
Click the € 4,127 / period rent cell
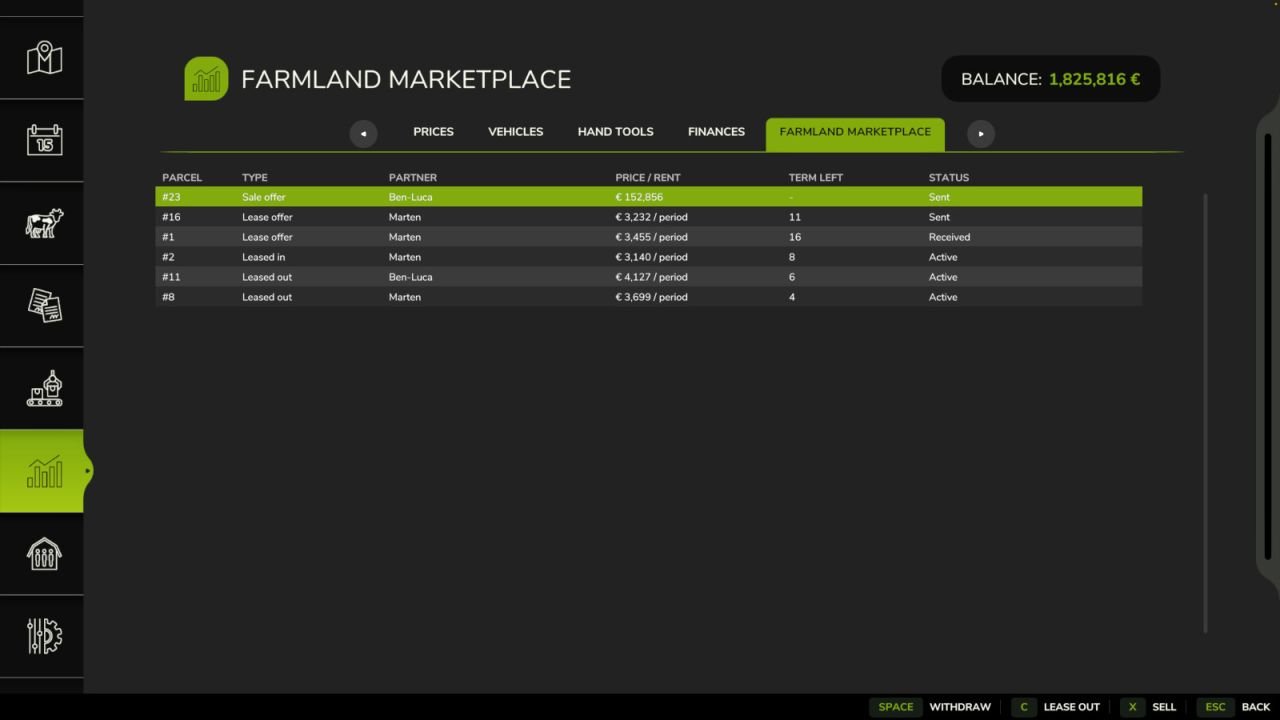[652, 277]
